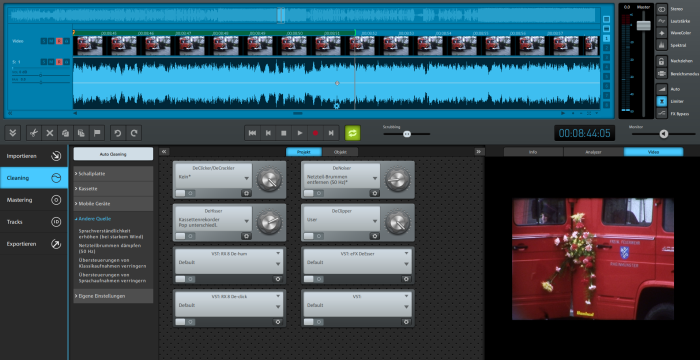Switch to WaveColor display icon
700x360 pixels.
point(662,33)
